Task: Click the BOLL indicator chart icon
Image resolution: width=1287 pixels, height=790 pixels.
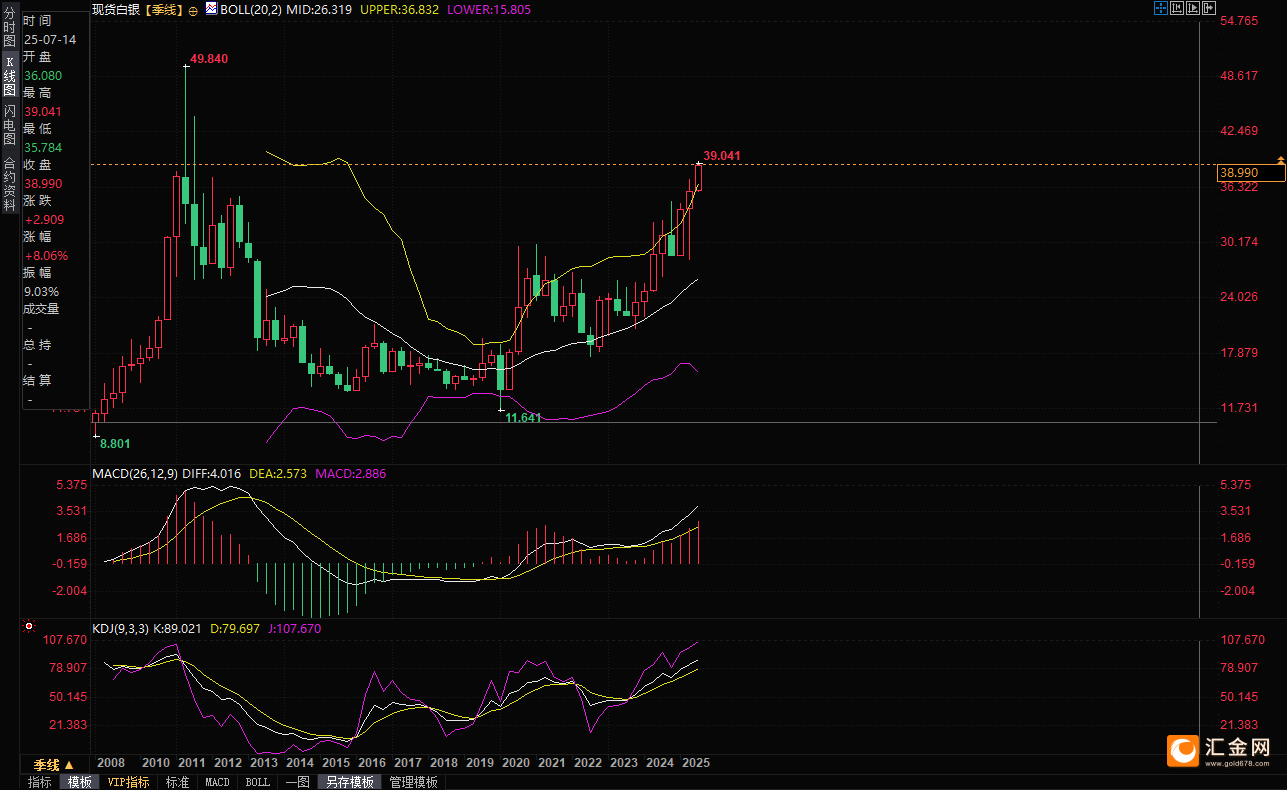Action: point(210,9)
